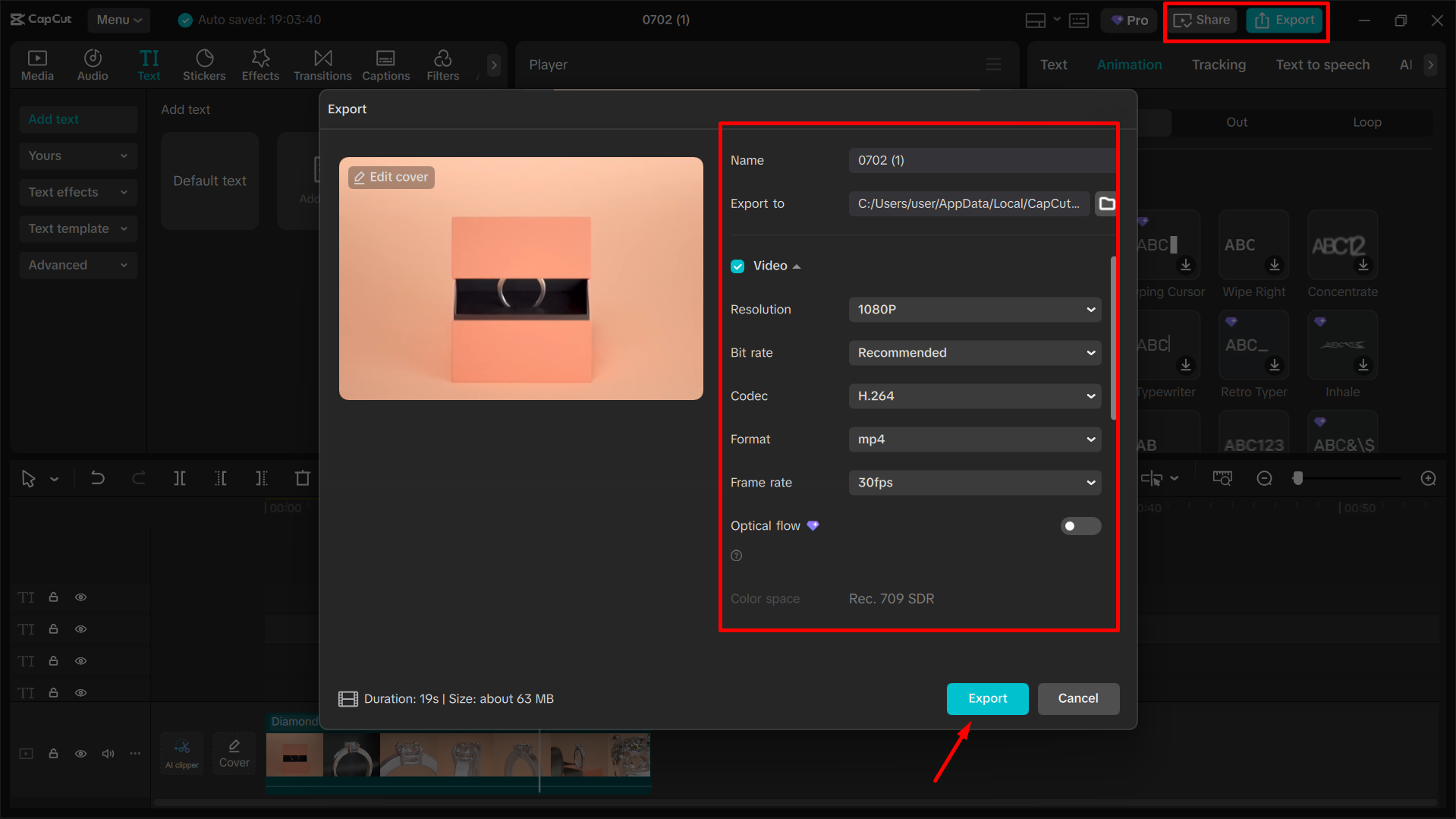Open the Resolution dropdown

click(974, 309)
